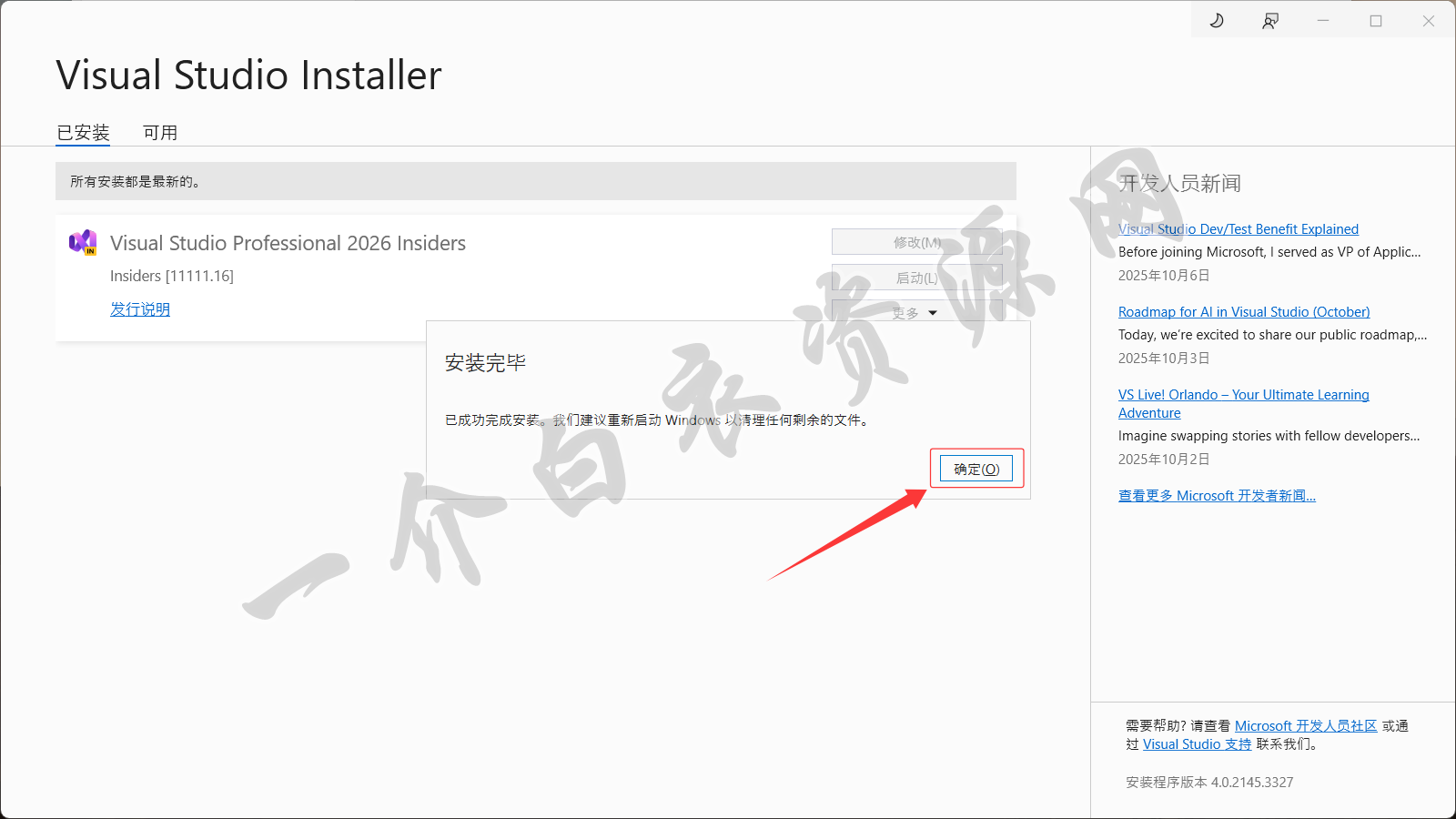Open Visual Studio Dev/Test Benefit Explained article
The width and height of the screenshot is (1456, 819).
point(1238,229)
